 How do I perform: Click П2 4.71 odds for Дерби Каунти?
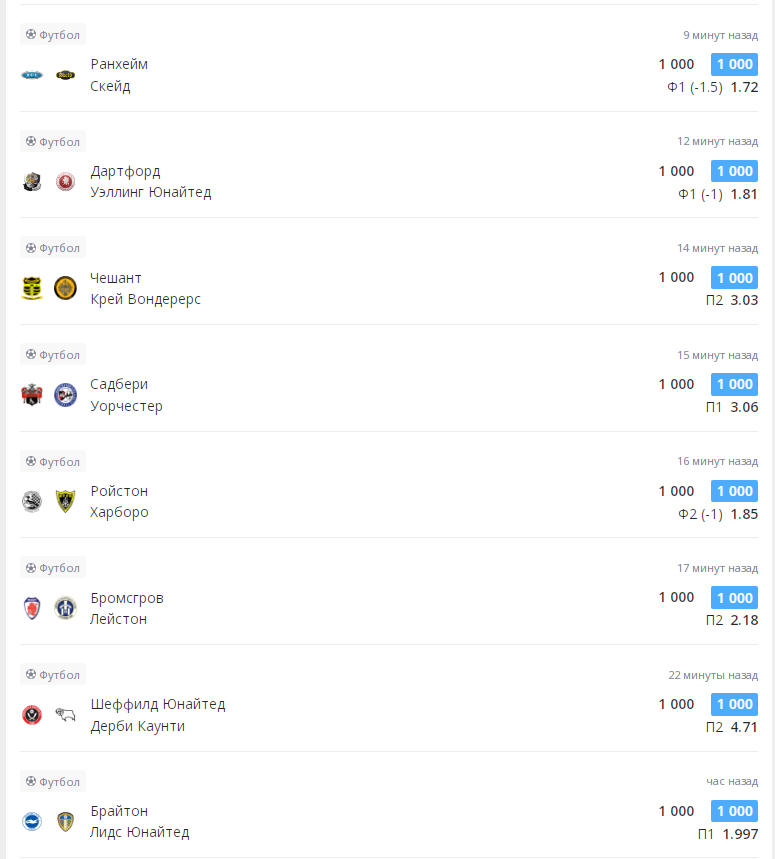click(x=731, y=727)
